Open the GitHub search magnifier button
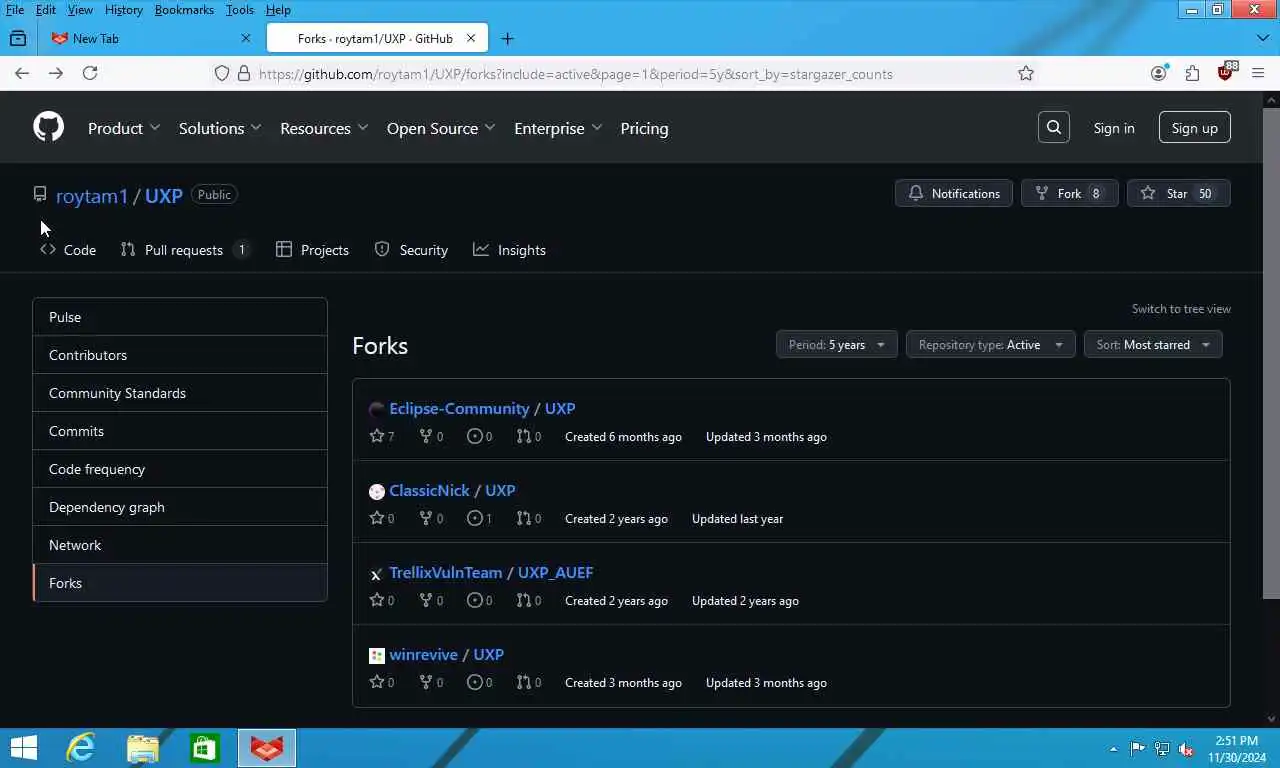This screenshot has width=1280, height=768. click(x=1053, y=127)
